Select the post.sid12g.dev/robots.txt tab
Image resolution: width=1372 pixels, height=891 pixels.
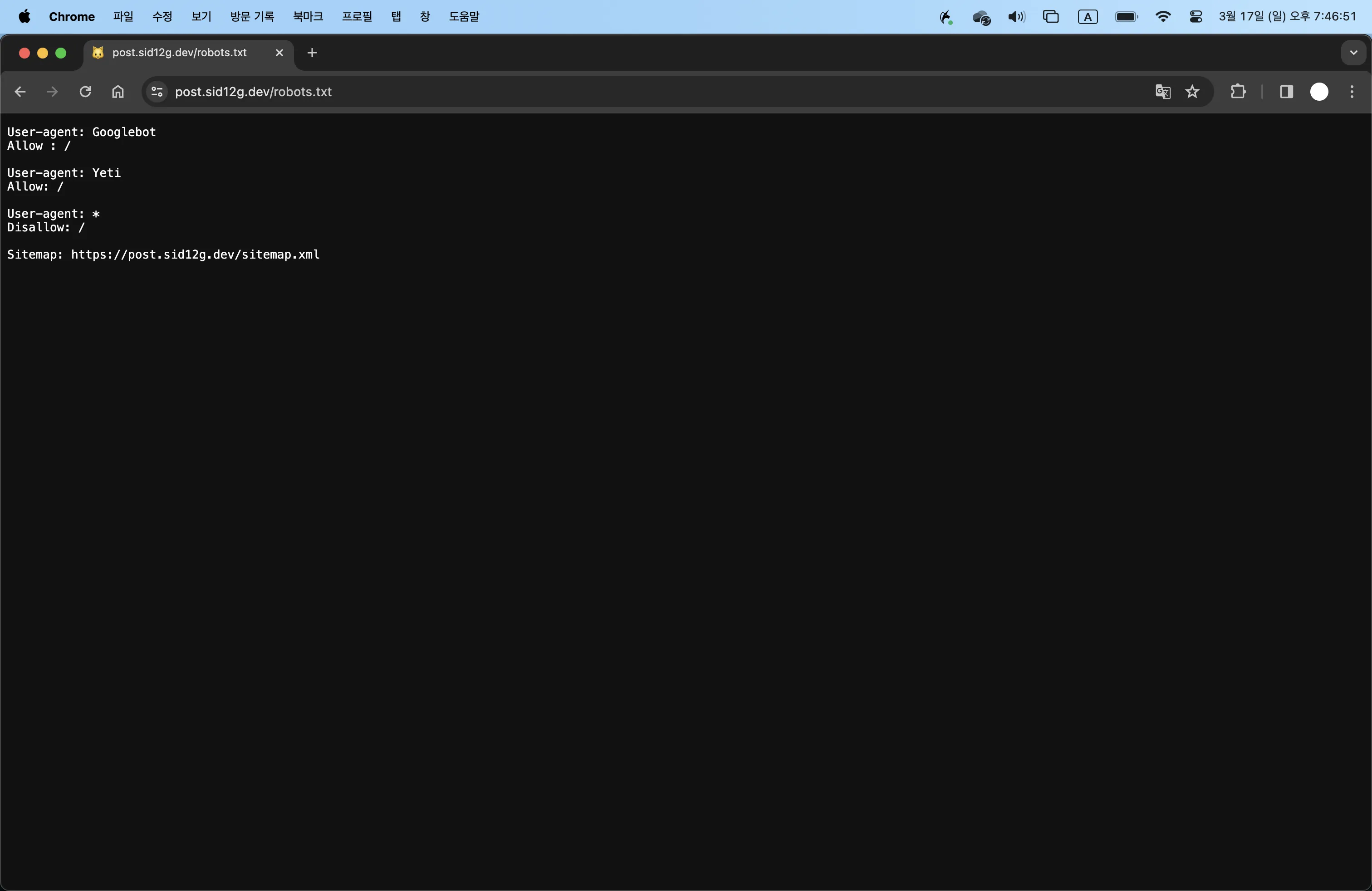(179, 53)
